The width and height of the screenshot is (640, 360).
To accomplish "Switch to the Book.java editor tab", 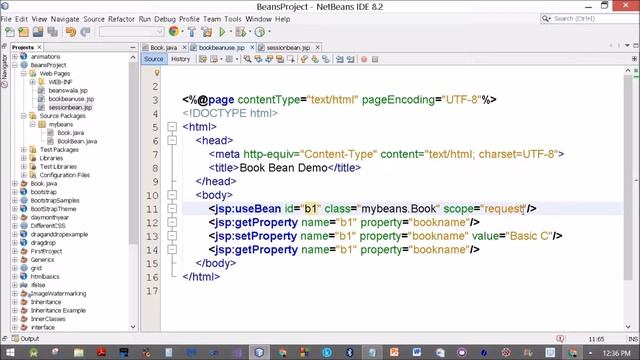I will (163, 48).
